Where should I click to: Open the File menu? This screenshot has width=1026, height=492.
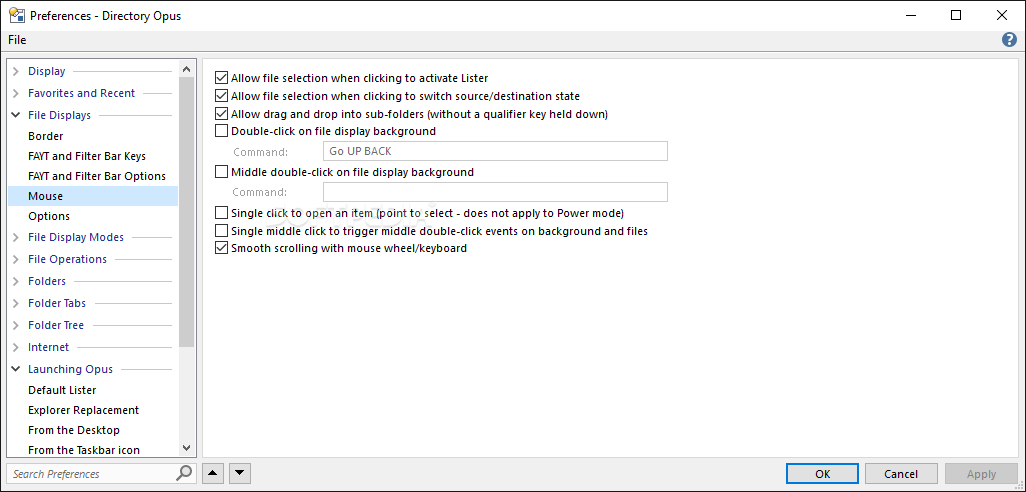17,40
